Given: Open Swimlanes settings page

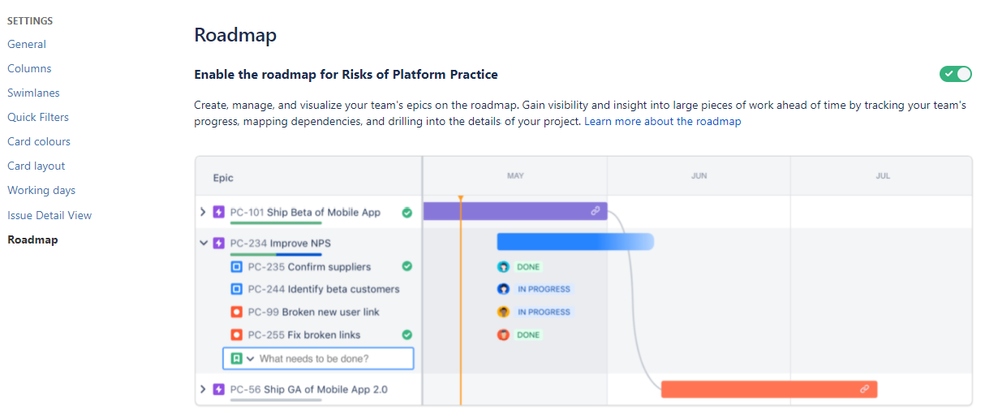Looking at the screenshot, I should (33, 93).
